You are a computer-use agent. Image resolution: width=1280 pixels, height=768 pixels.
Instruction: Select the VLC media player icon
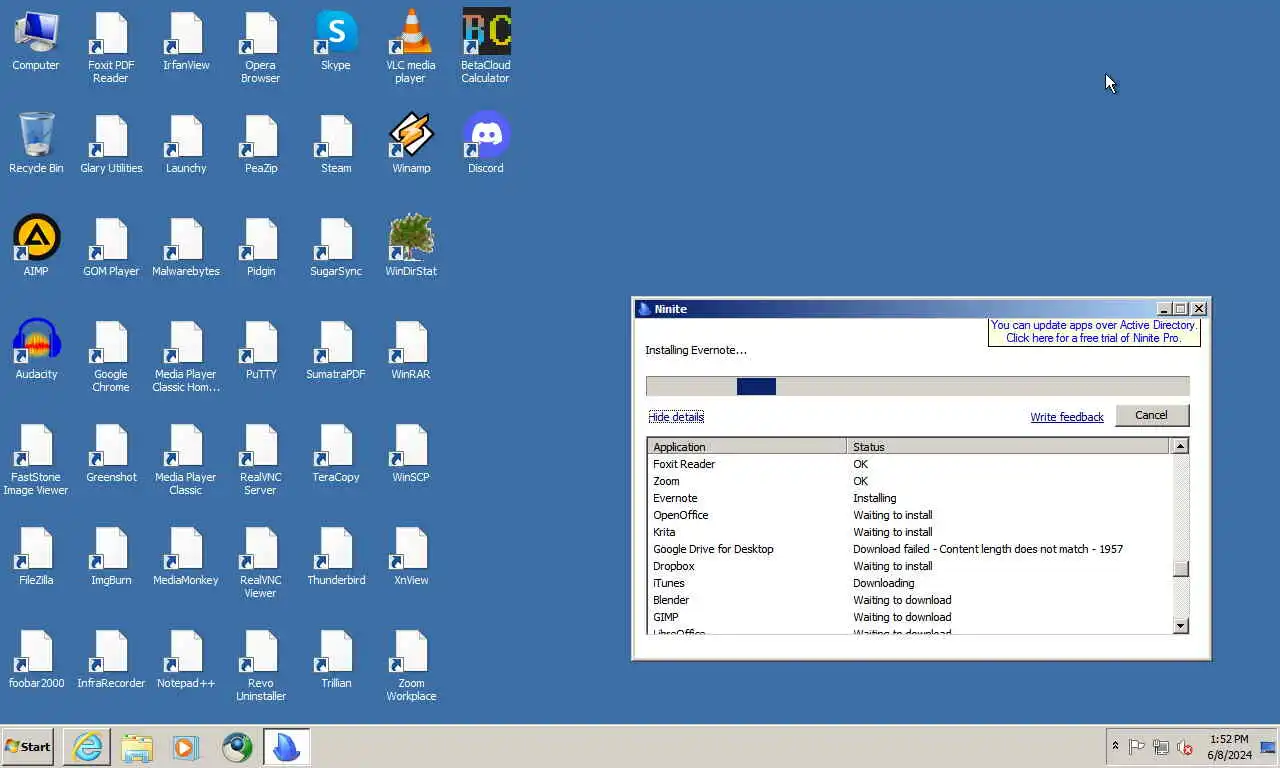(411, 48)
